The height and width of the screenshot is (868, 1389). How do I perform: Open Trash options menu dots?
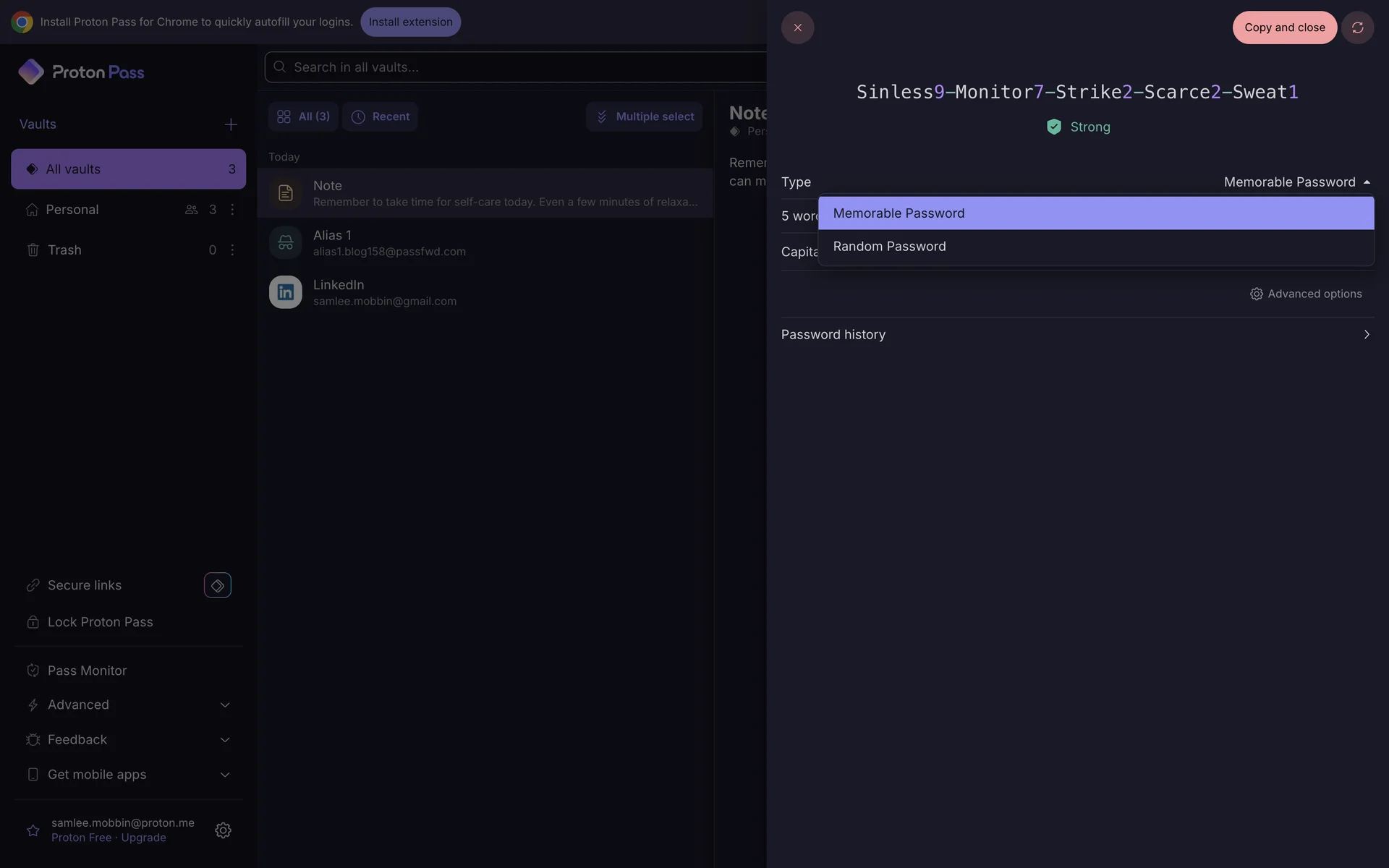click(x=232, y=250)
